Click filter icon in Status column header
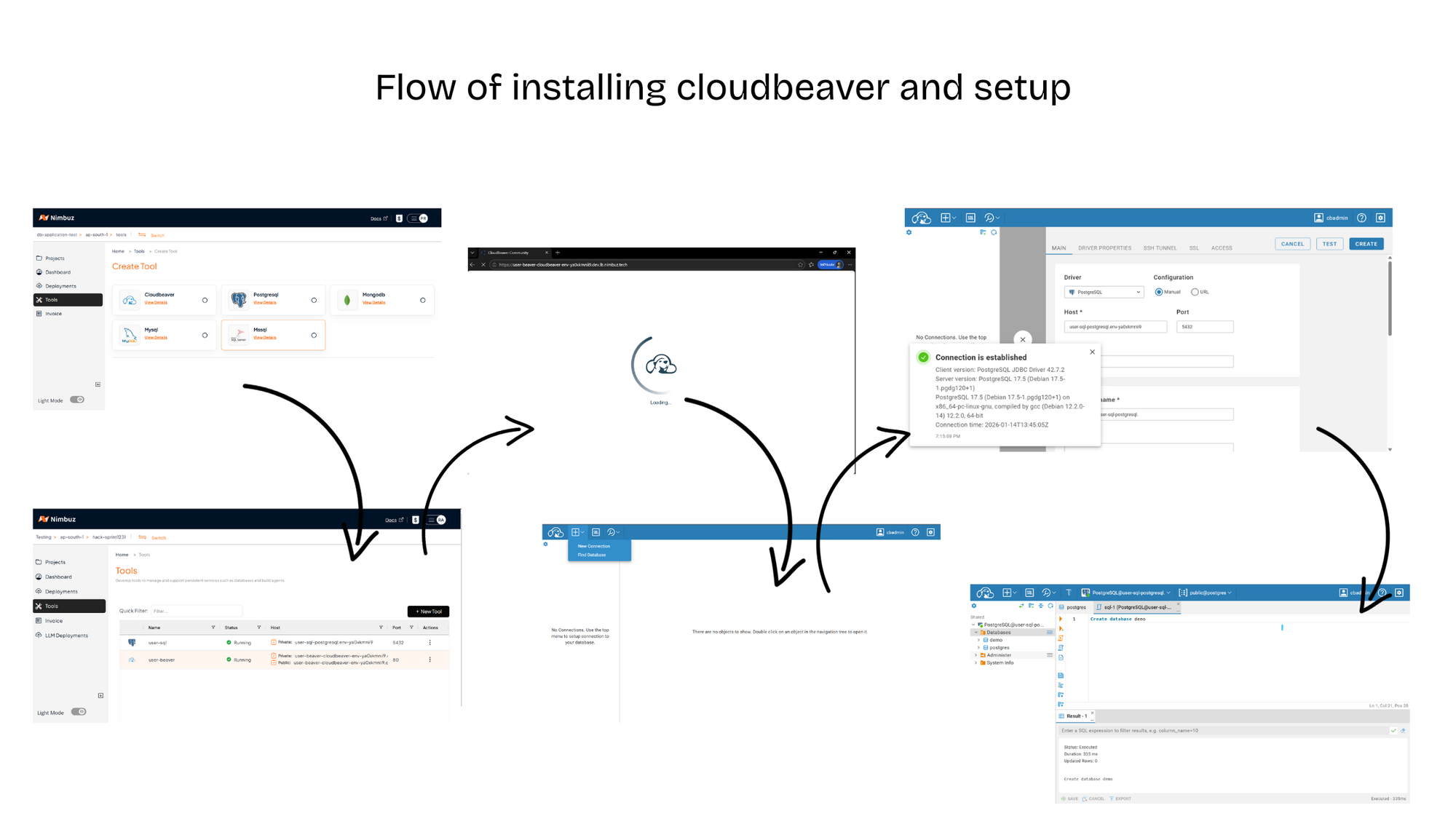The image size is (1456, 819). (258, 628)
